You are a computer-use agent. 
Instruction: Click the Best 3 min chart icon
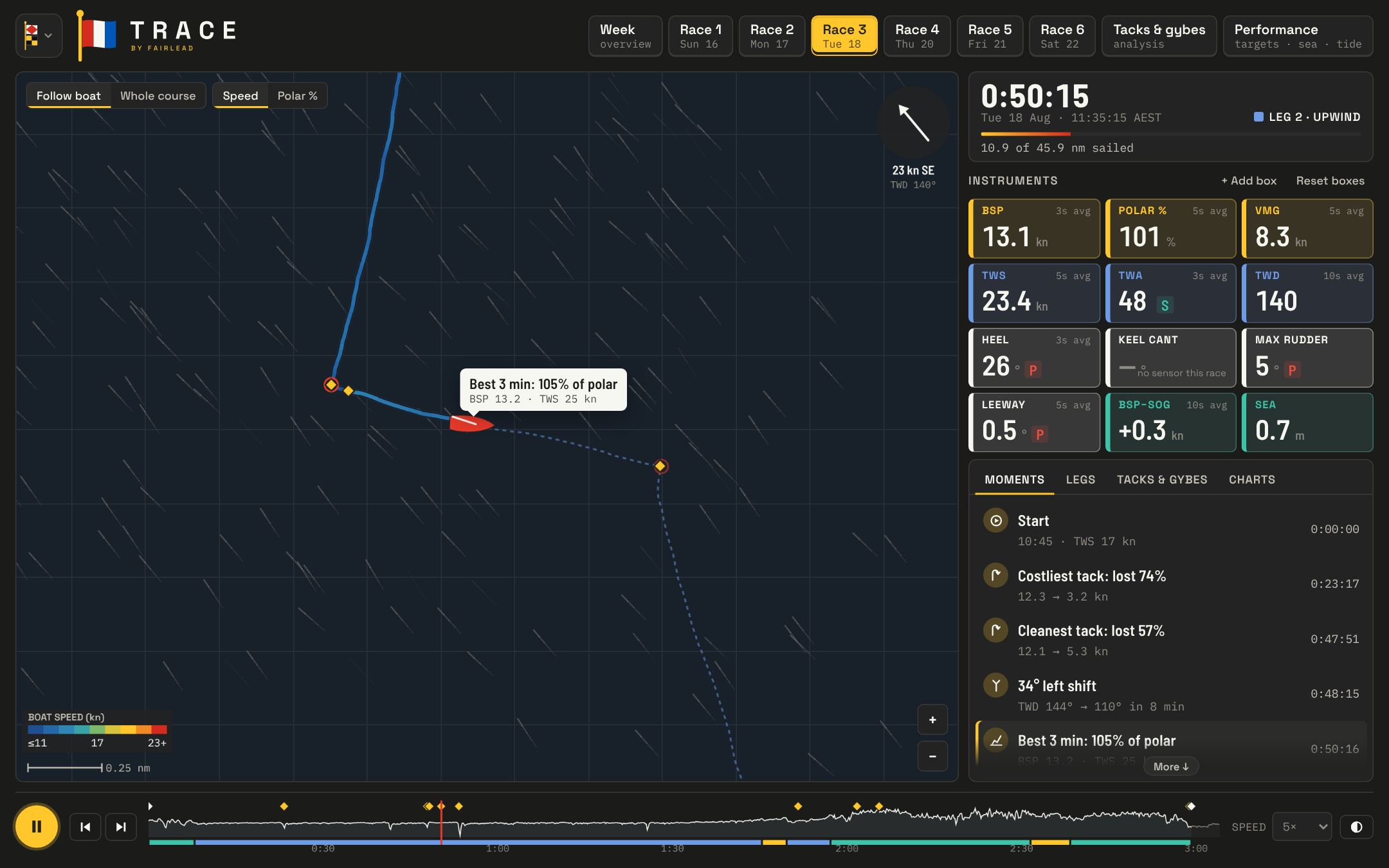(995, 740)
